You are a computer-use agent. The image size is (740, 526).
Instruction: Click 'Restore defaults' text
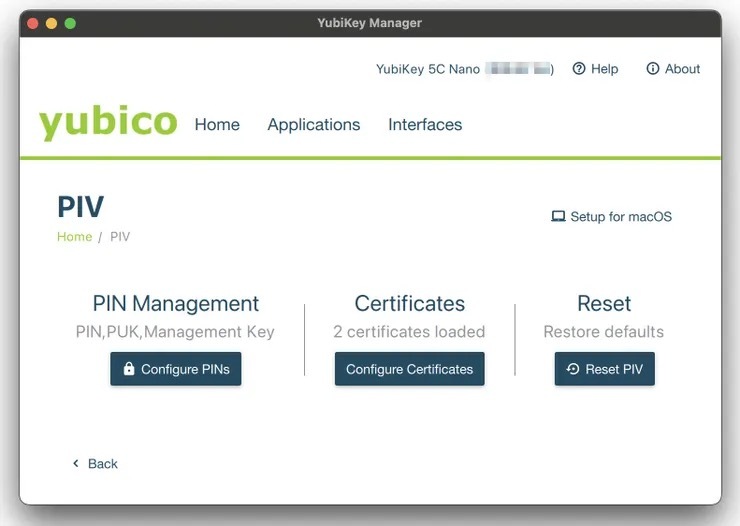tap(604, 332)
